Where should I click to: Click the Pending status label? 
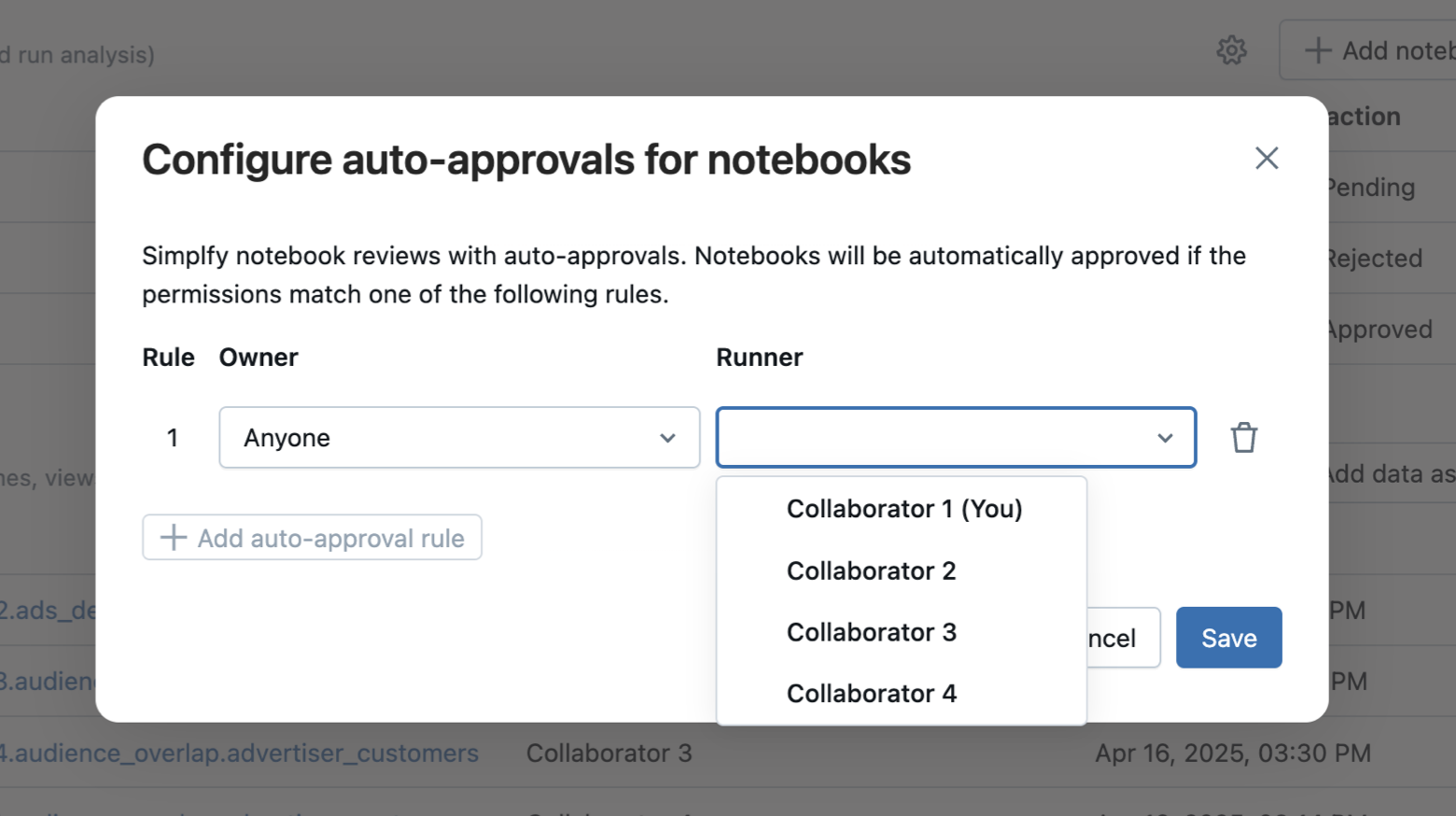[1370, 187]
